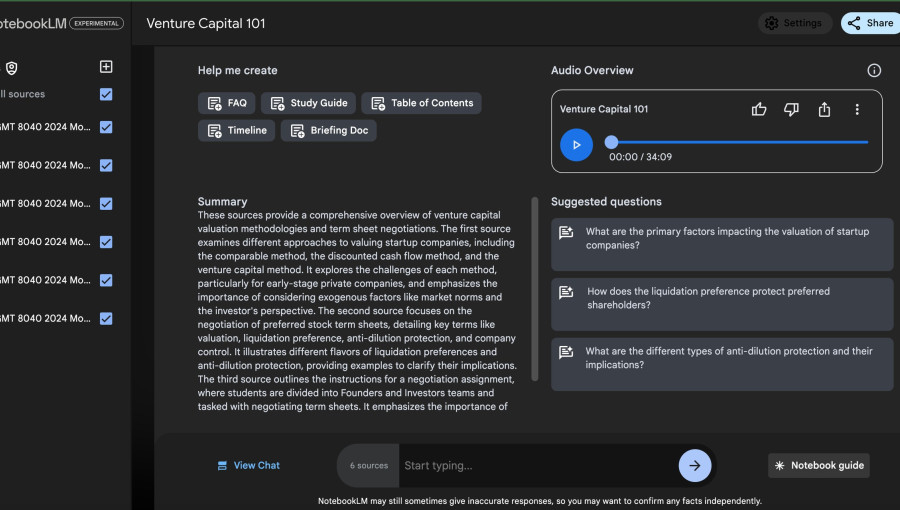The width and height of the screenshot is (900, 510).
Task: Toggle the second source checkbox
Action: [106, 165]
